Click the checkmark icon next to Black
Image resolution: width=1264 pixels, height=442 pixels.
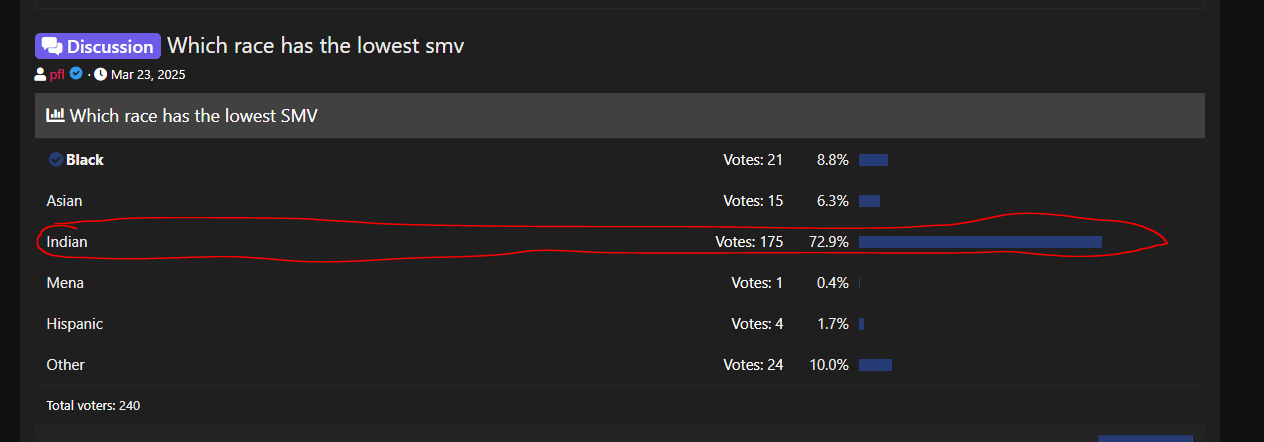56,160
